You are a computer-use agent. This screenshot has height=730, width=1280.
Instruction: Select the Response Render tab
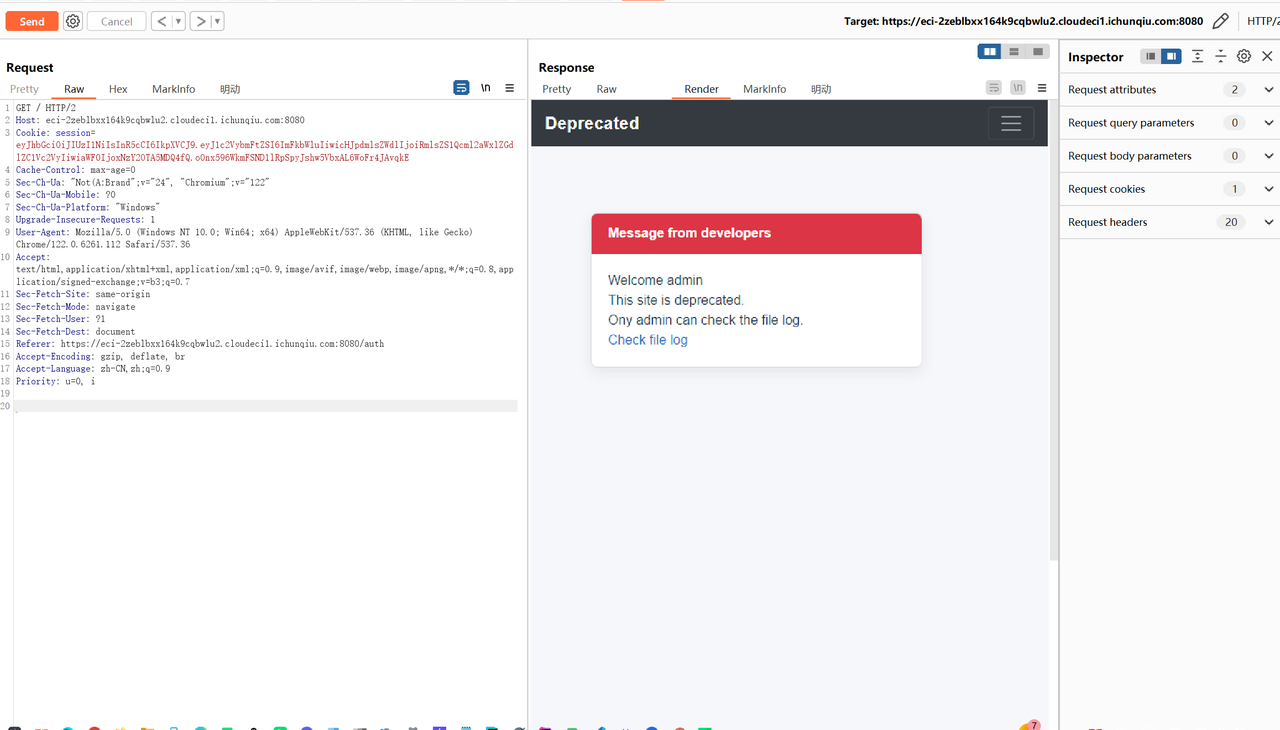pos(702,89)
